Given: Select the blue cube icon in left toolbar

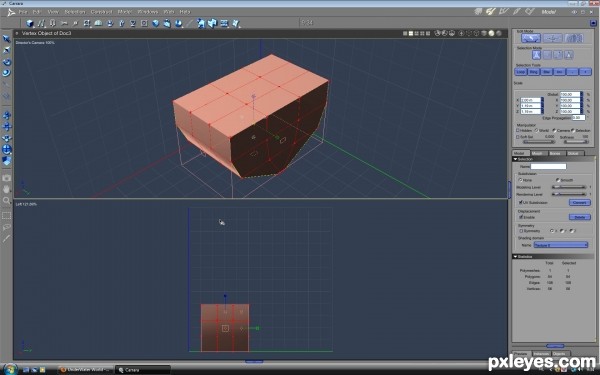Looking at the screenshot, I should click(7, 161).
